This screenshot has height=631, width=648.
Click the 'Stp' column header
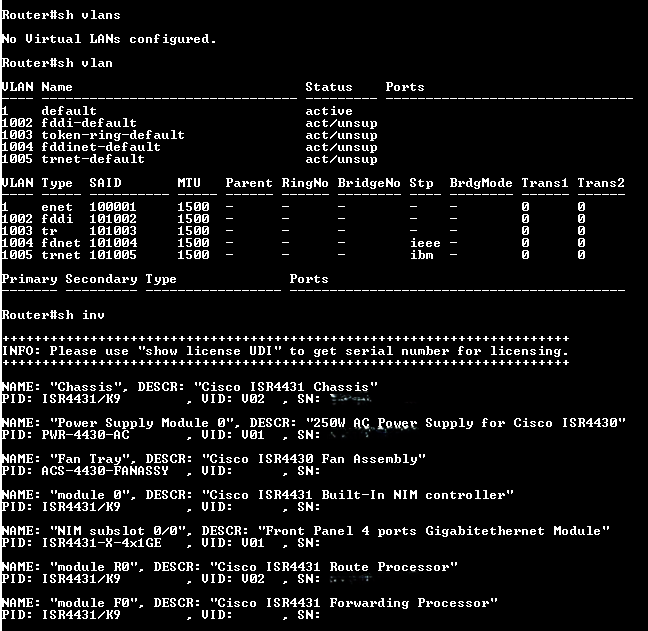point(421,183)
